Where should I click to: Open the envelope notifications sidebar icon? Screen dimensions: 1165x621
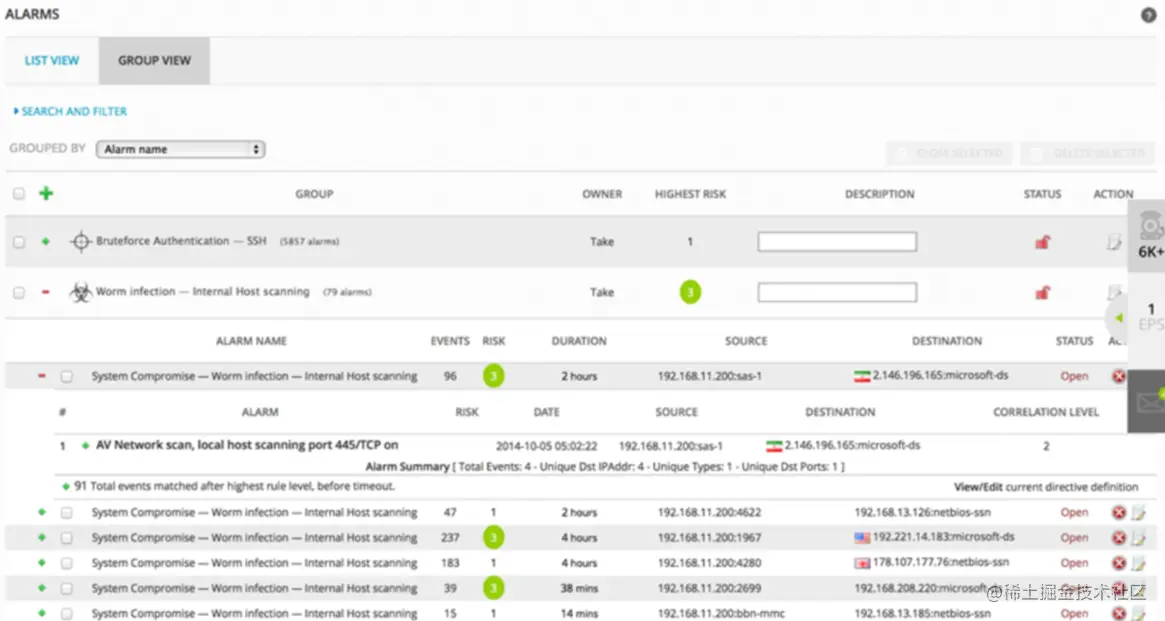click(1149, 402)
